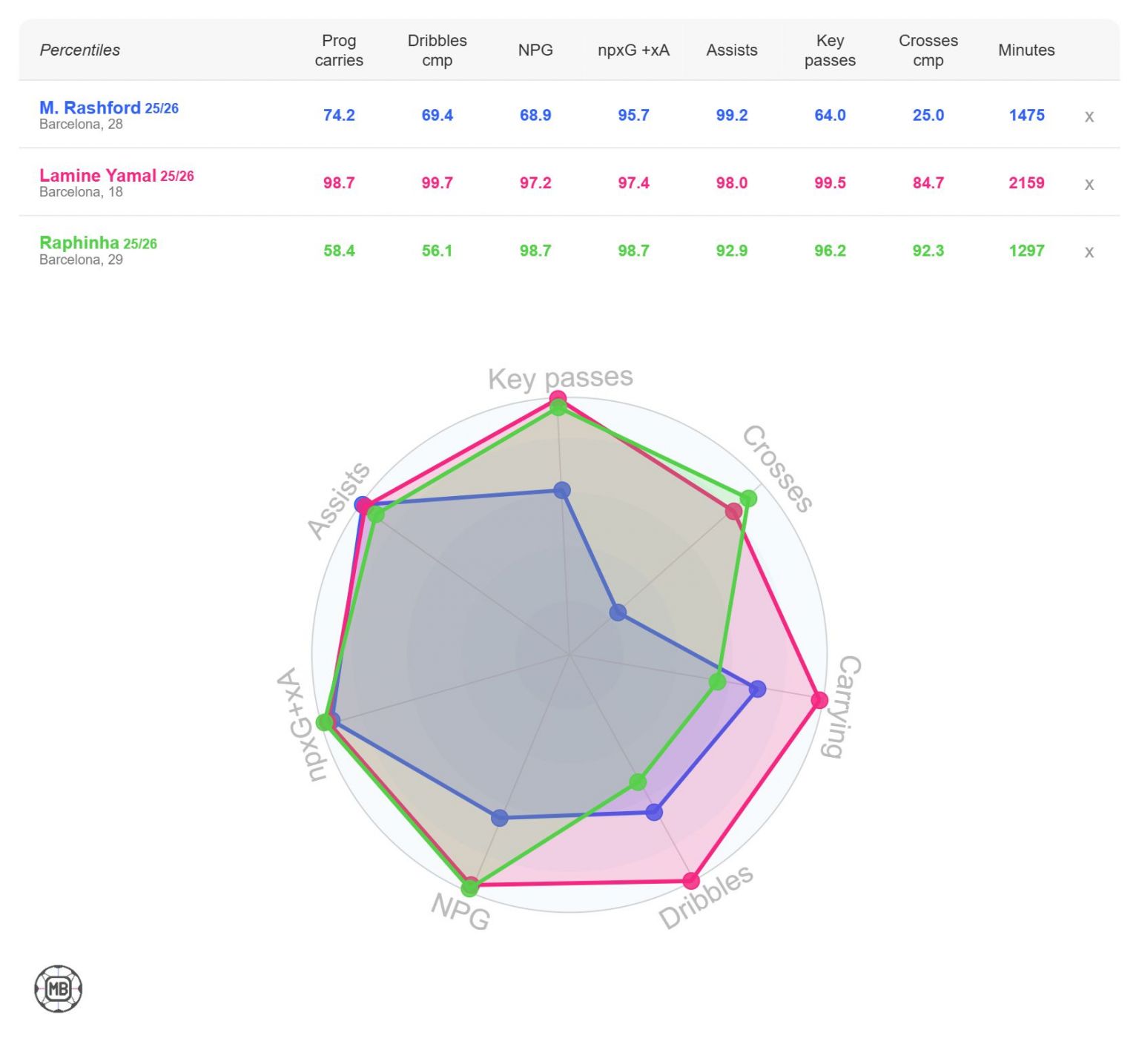Remove M. Rashford row with x
Screen dimensions: 1139x1064
pyautogui.click(x=1089, y=116)
